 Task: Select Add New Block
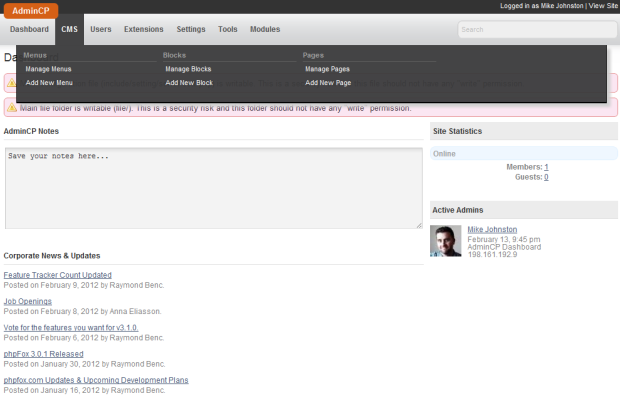tap(189, 83)
